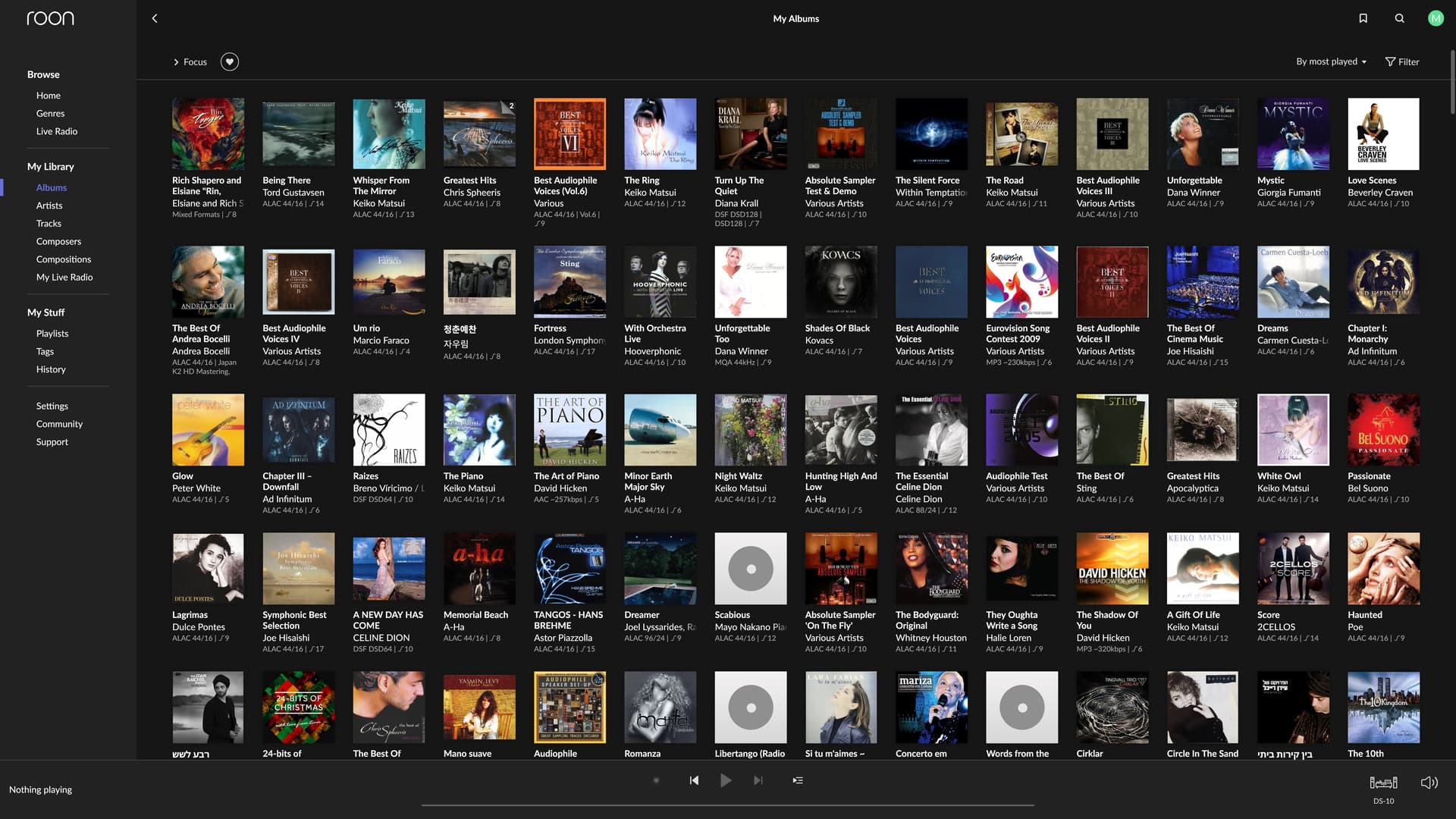Click the Roon logo
The image size is (1456, 819).
tap(50, 18)
